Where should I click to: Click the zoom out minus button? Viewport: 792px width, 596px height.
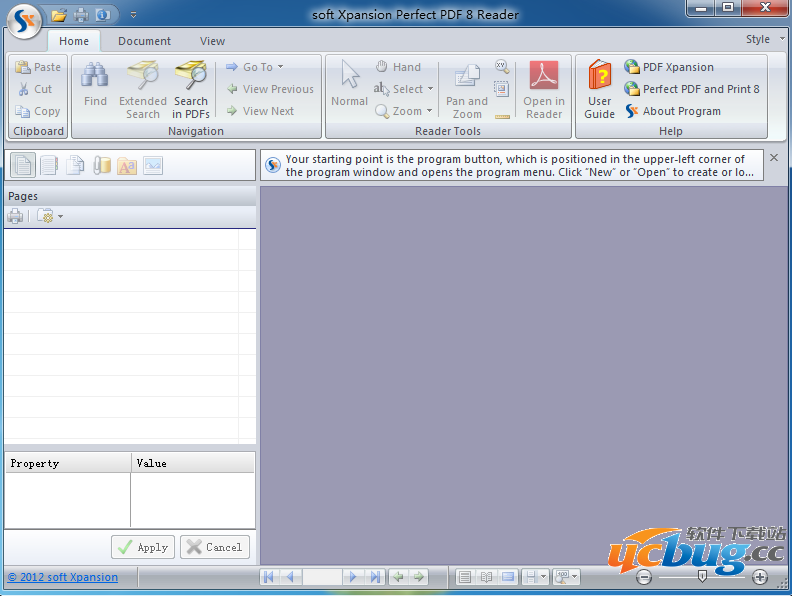644,577
